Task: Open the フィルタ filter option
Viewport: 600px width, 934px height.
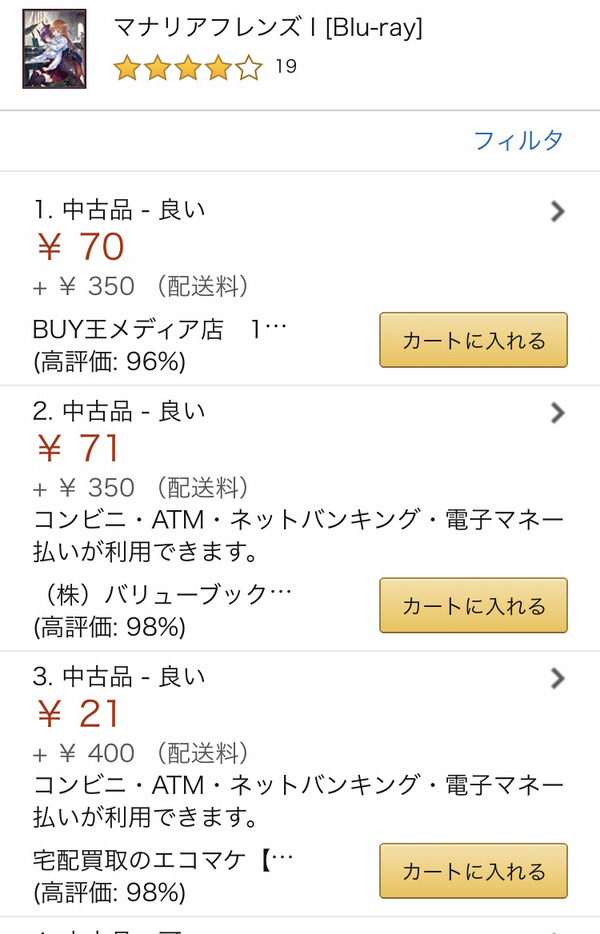Action: pos(518,141)
